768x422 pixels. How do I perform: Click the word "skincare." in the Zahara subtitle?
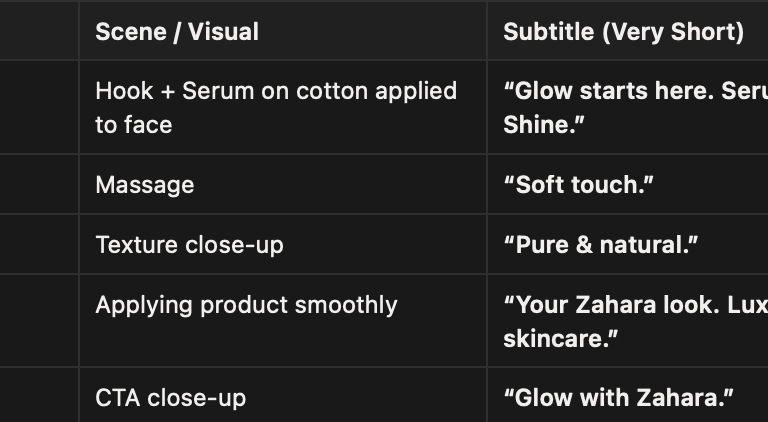pyautogui.click(x=561, y=339)
